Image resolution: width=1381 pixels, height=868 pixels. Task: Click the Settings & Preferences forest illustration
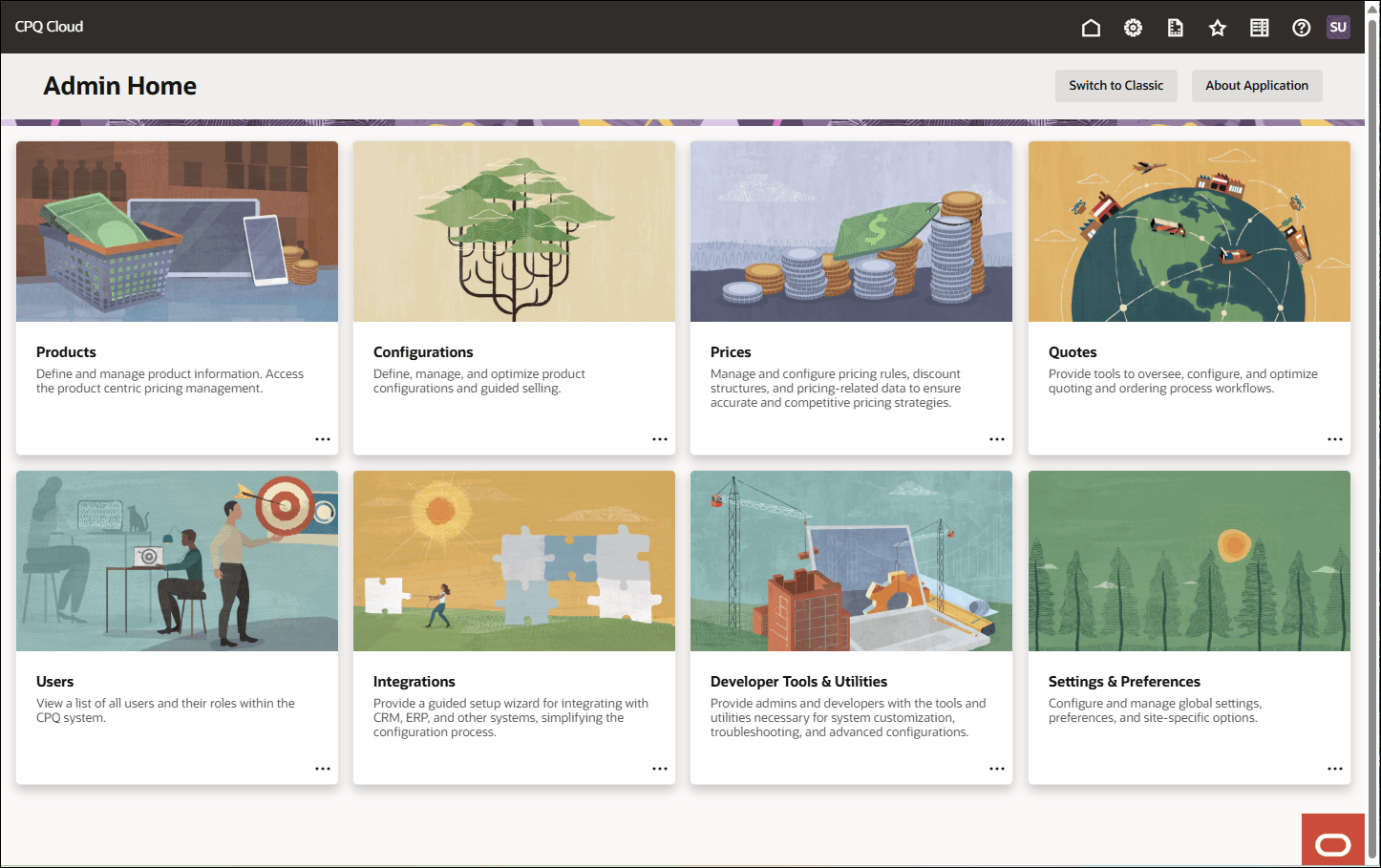(x=1189, y=561)
